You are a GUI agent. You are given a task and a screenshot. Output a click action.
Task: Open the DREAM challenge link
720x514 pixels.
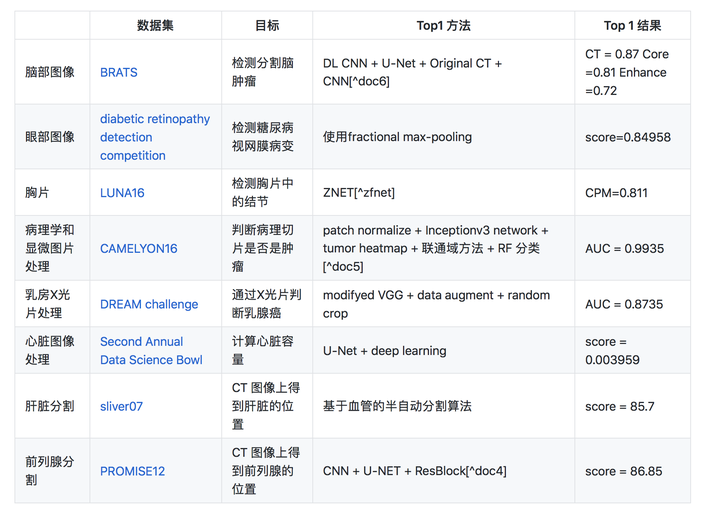point(149,304)
